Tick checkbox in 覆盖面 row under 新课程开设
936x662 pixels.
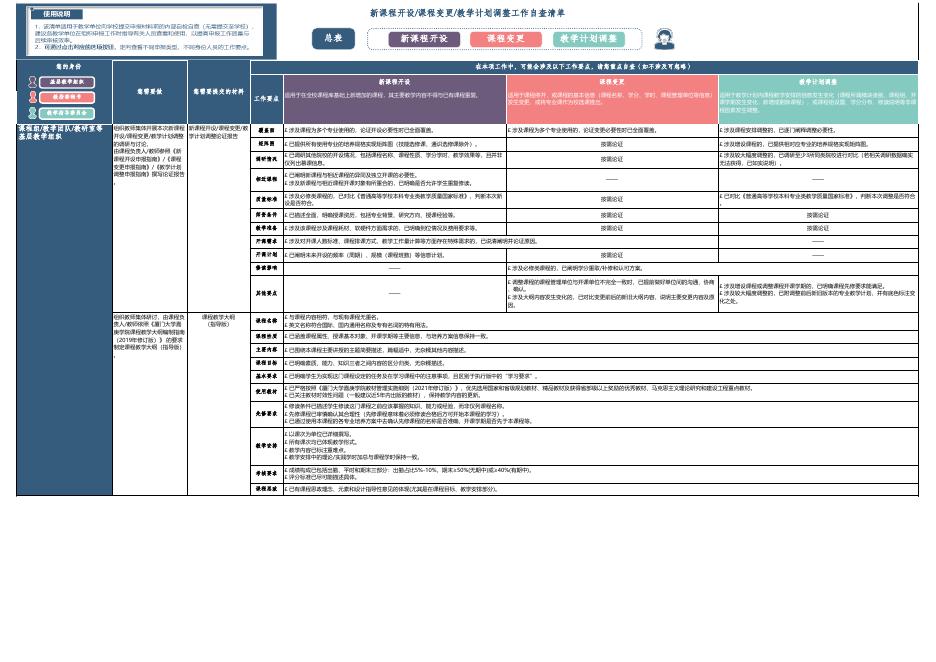pos(287,131)
